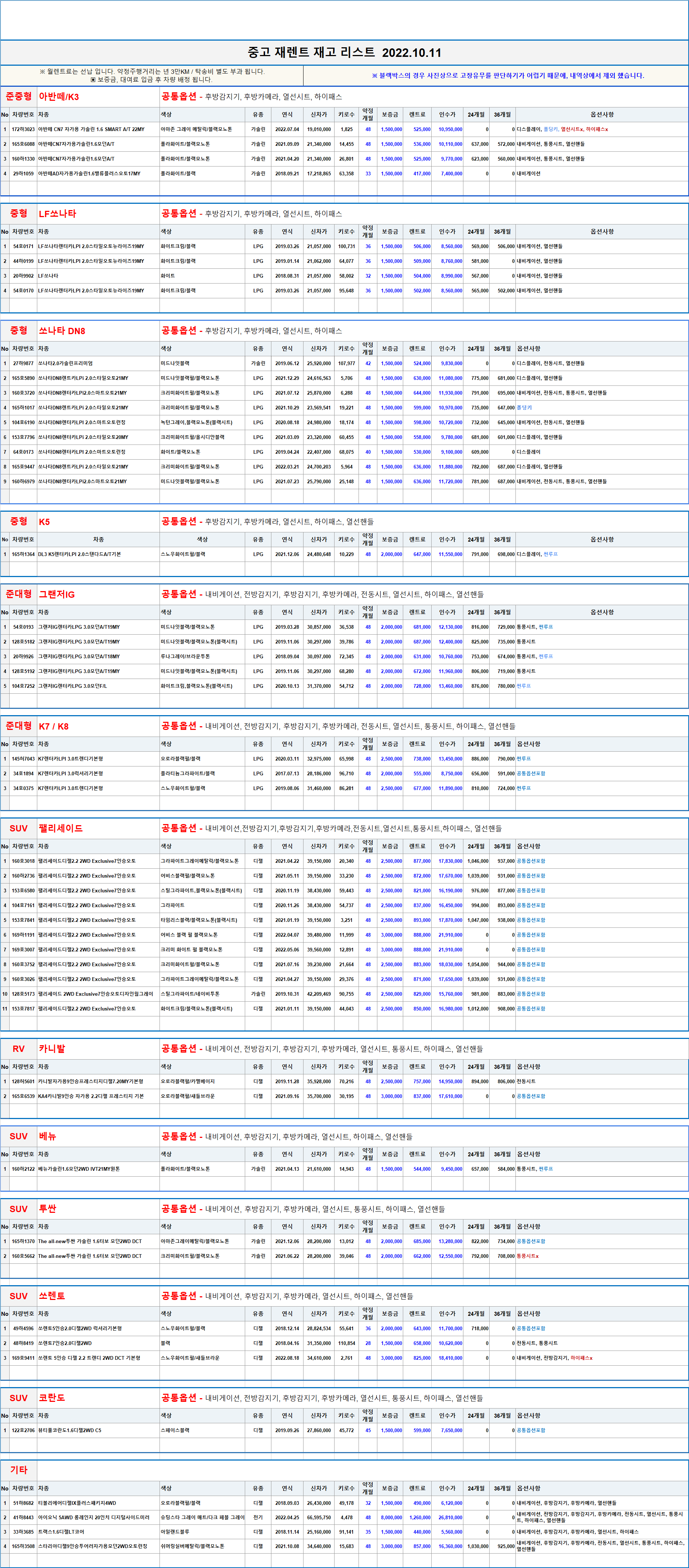The image size is (689, 1568).
Task: Select the 27하9877 plate cell
Action: [23, 363]
